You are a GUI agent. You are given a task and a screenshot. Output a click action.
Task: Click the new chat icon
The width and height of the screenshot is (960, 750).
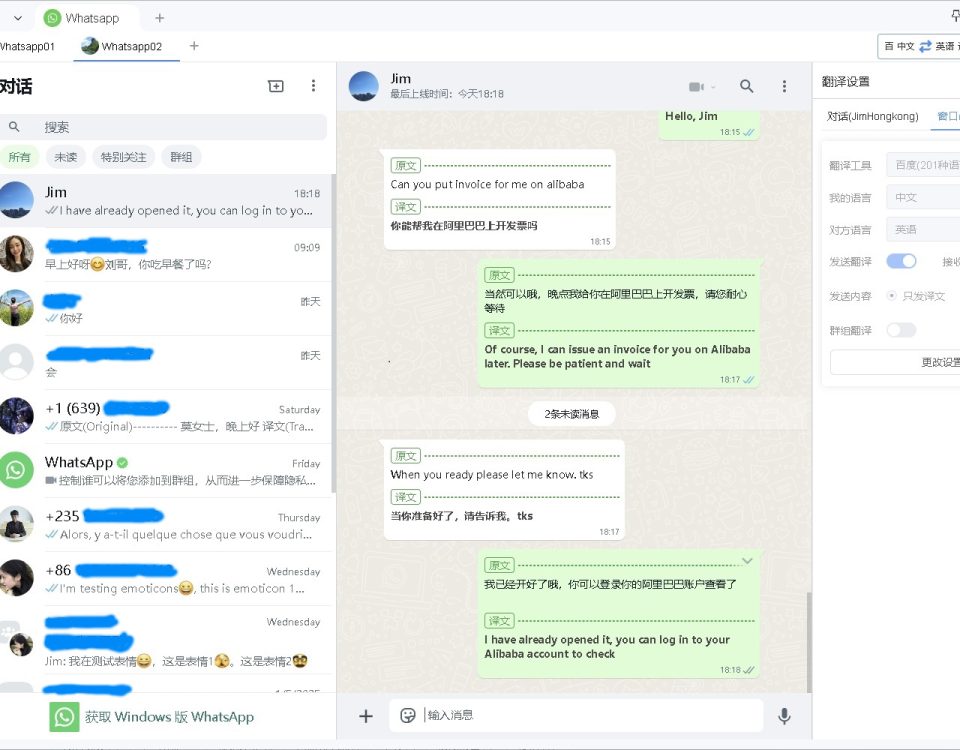pyautogui.click(x=276, y=86)
